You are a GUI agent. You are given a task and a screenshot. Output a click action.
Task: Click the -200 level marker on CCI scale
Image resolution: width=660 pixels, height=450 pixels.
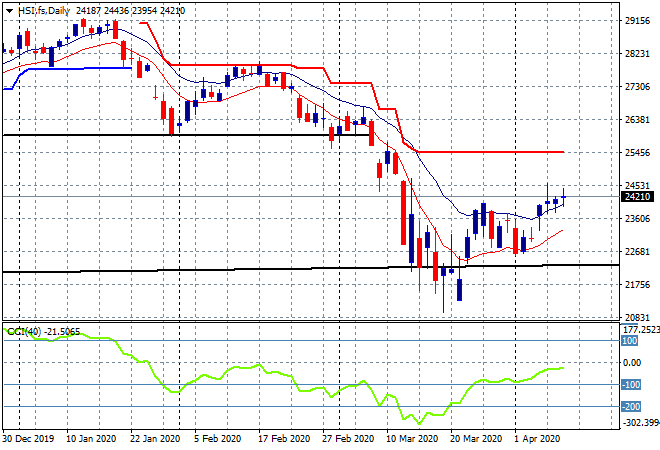[631, 407]
